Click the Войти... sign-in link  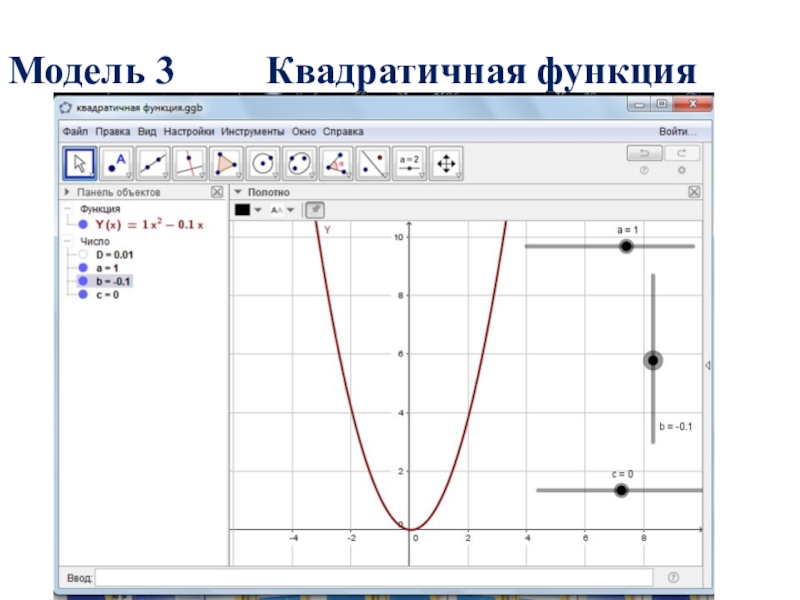coord(678,132)
